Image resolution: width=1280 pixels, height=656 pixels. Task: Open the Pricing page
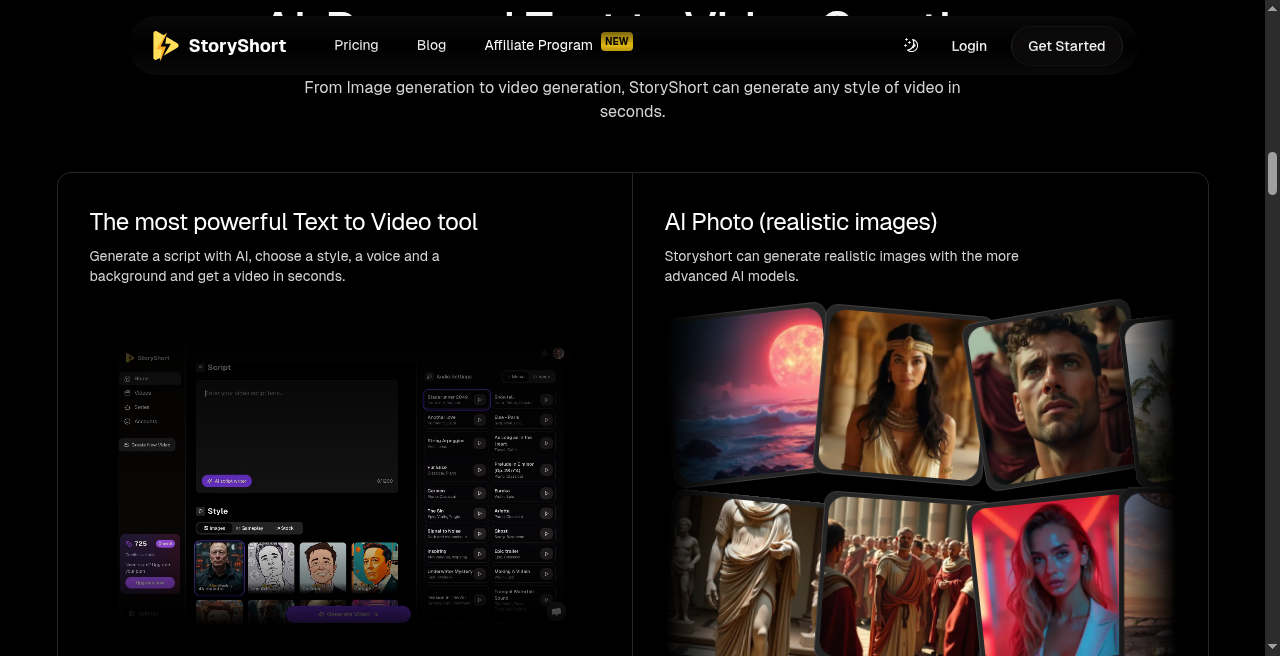[x=356, y=45]
